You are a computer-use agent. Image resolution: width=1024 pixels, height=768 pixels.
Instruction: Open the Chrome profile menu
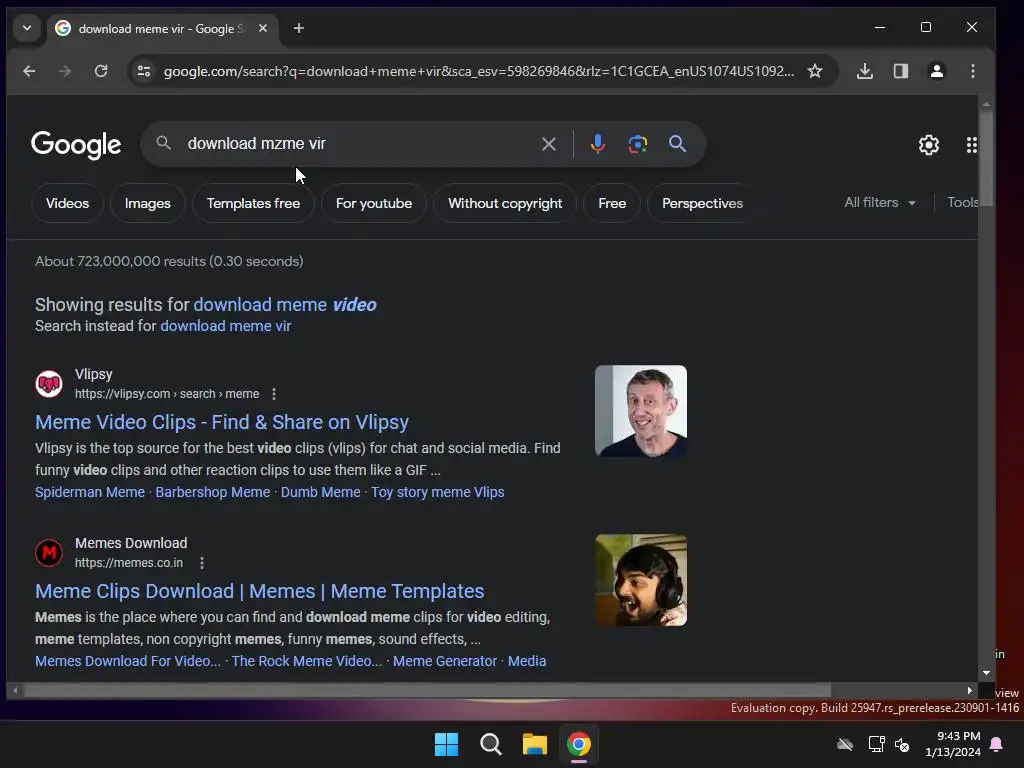point(936,71)
